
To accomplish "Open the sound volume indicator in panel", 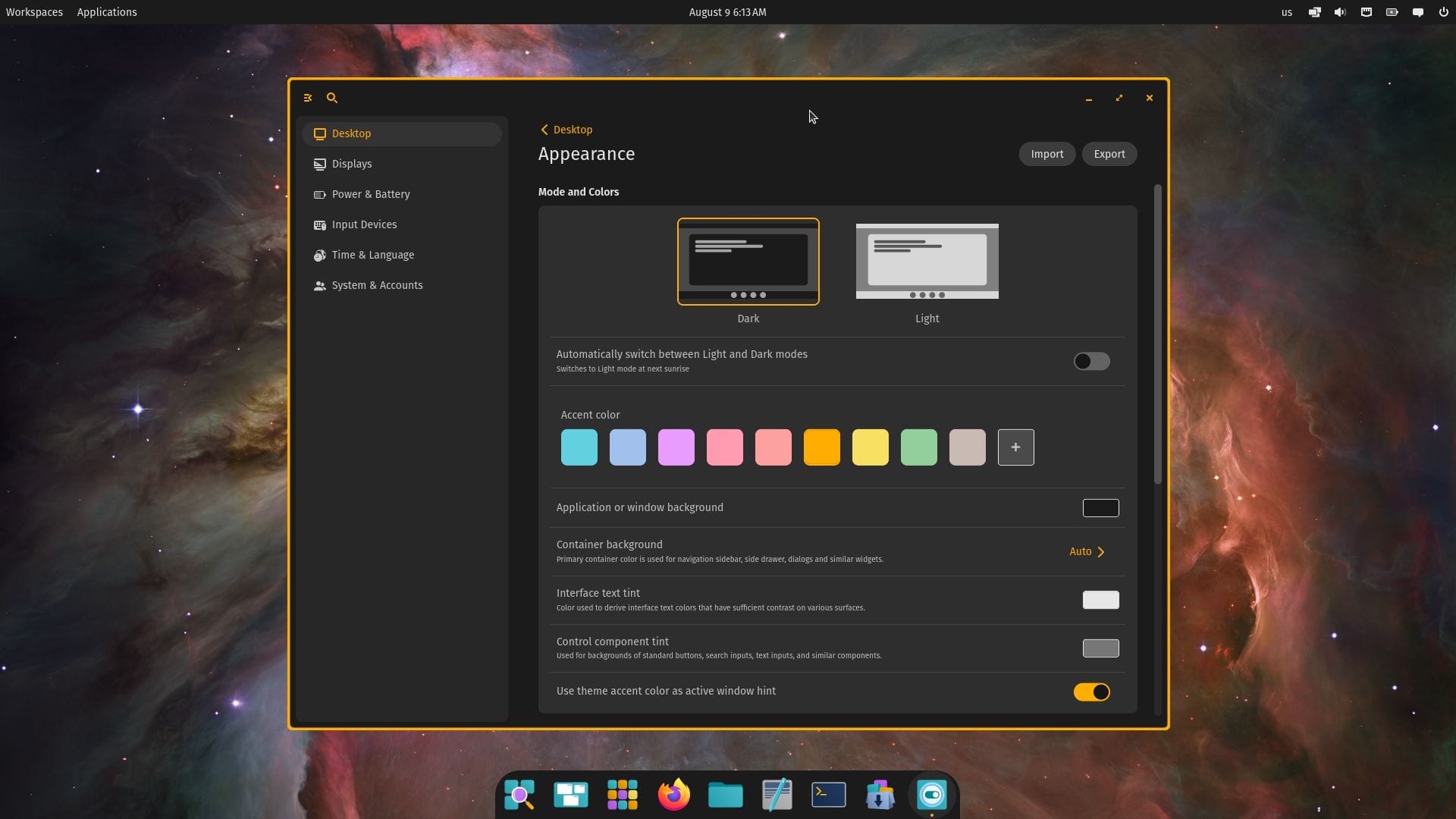I will (x=1340, y=12).
